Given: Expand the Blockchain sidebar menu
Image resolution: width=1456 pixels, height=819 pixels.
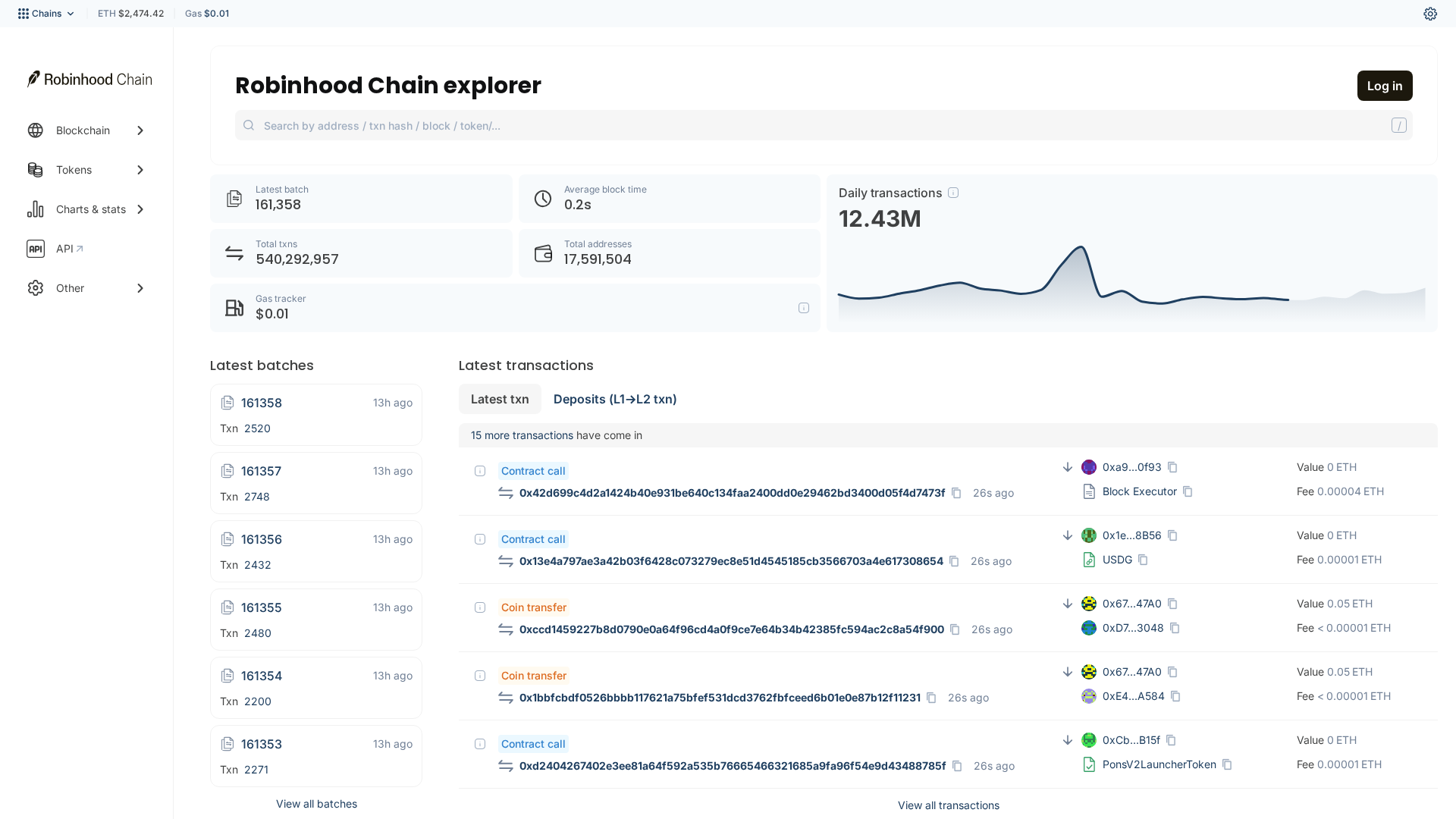Looking at the screenshot, I should pos(86,130).
